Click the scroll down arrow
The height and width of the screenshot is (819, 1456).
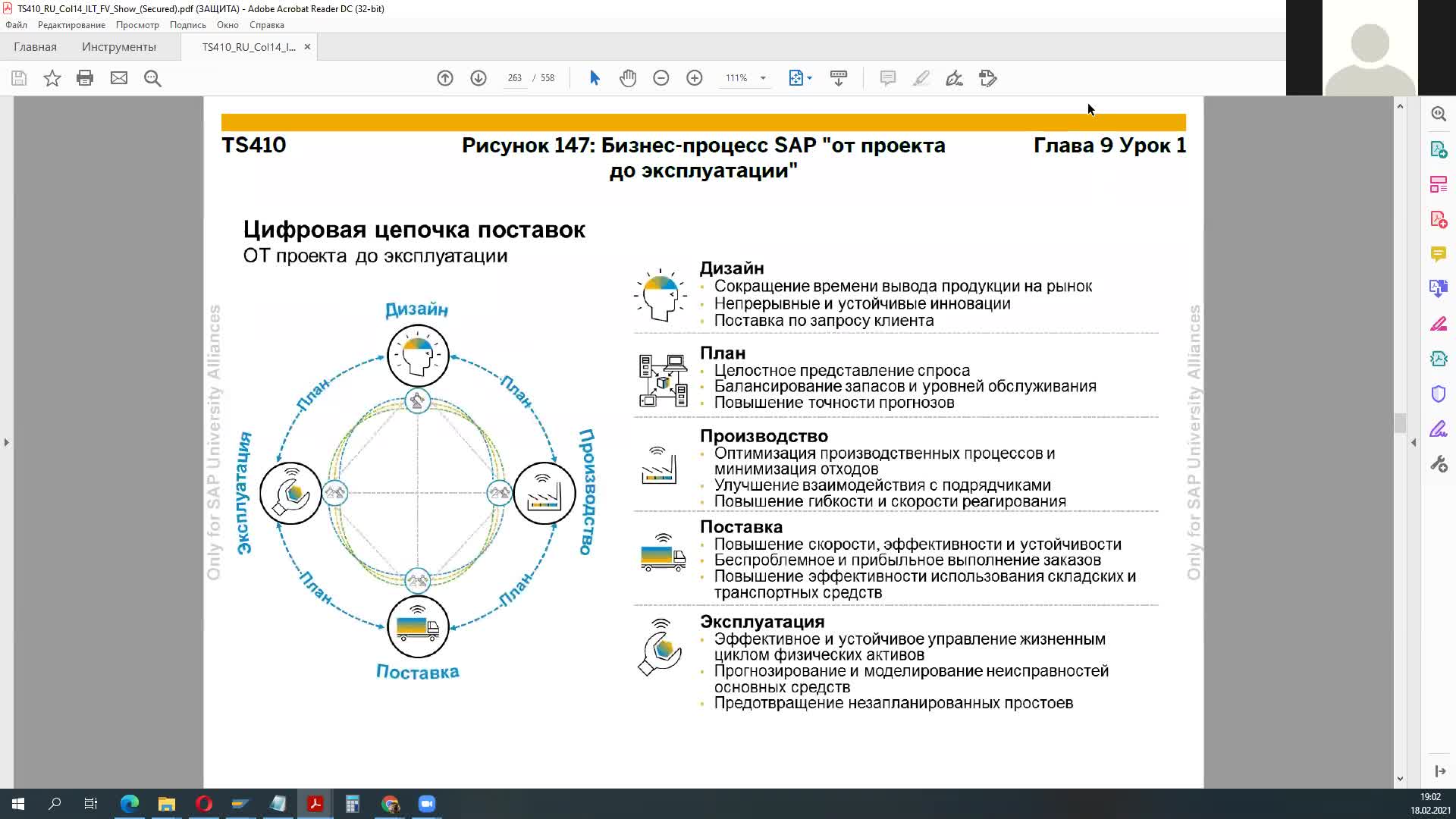(1400, 779)
